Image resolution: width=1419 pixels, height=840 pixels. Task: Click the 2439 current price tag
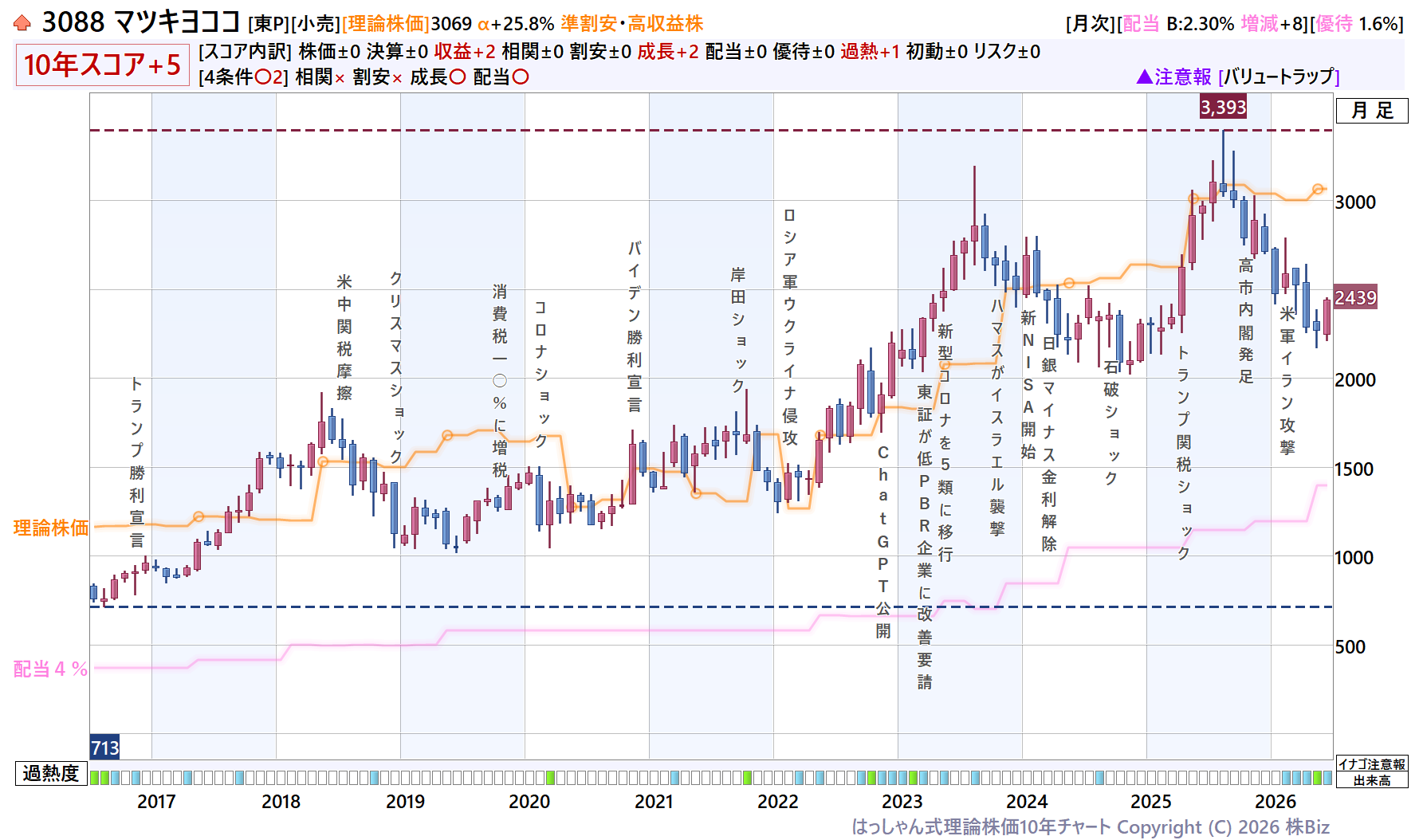[x=1355, y=297]
